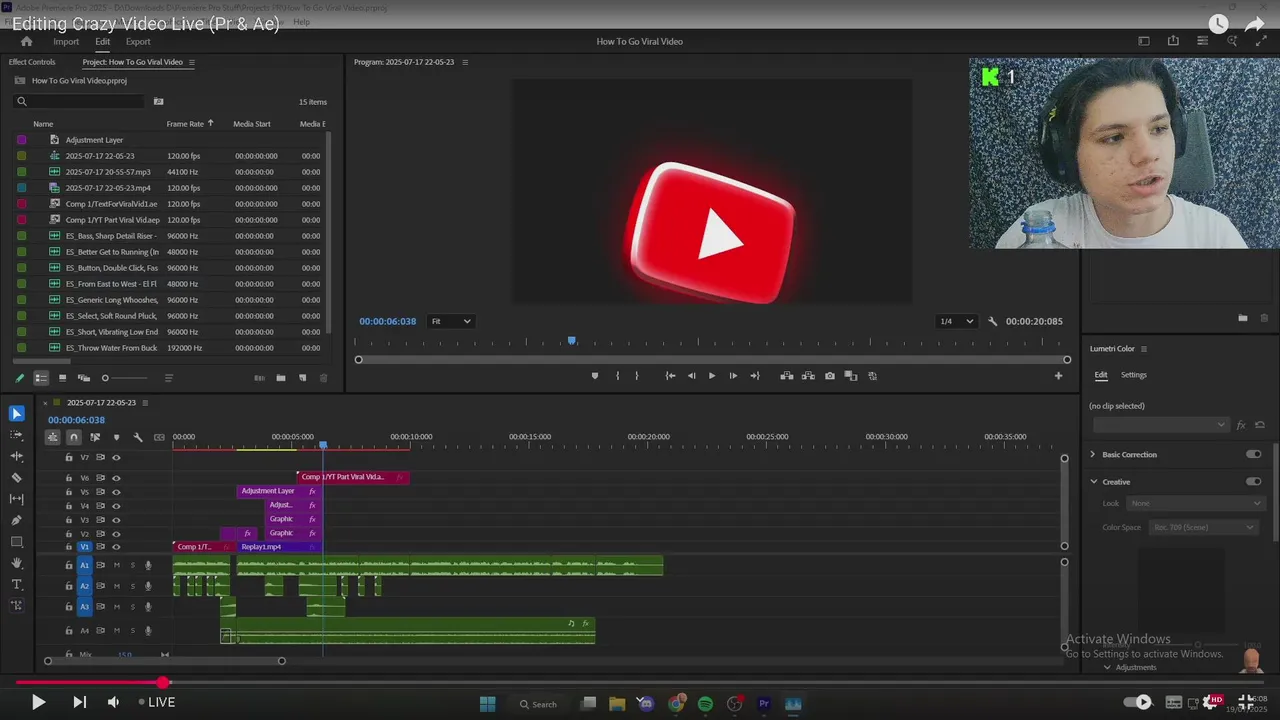
Task: Open the Effect Controls panel tab
Action: click(32, 62)
